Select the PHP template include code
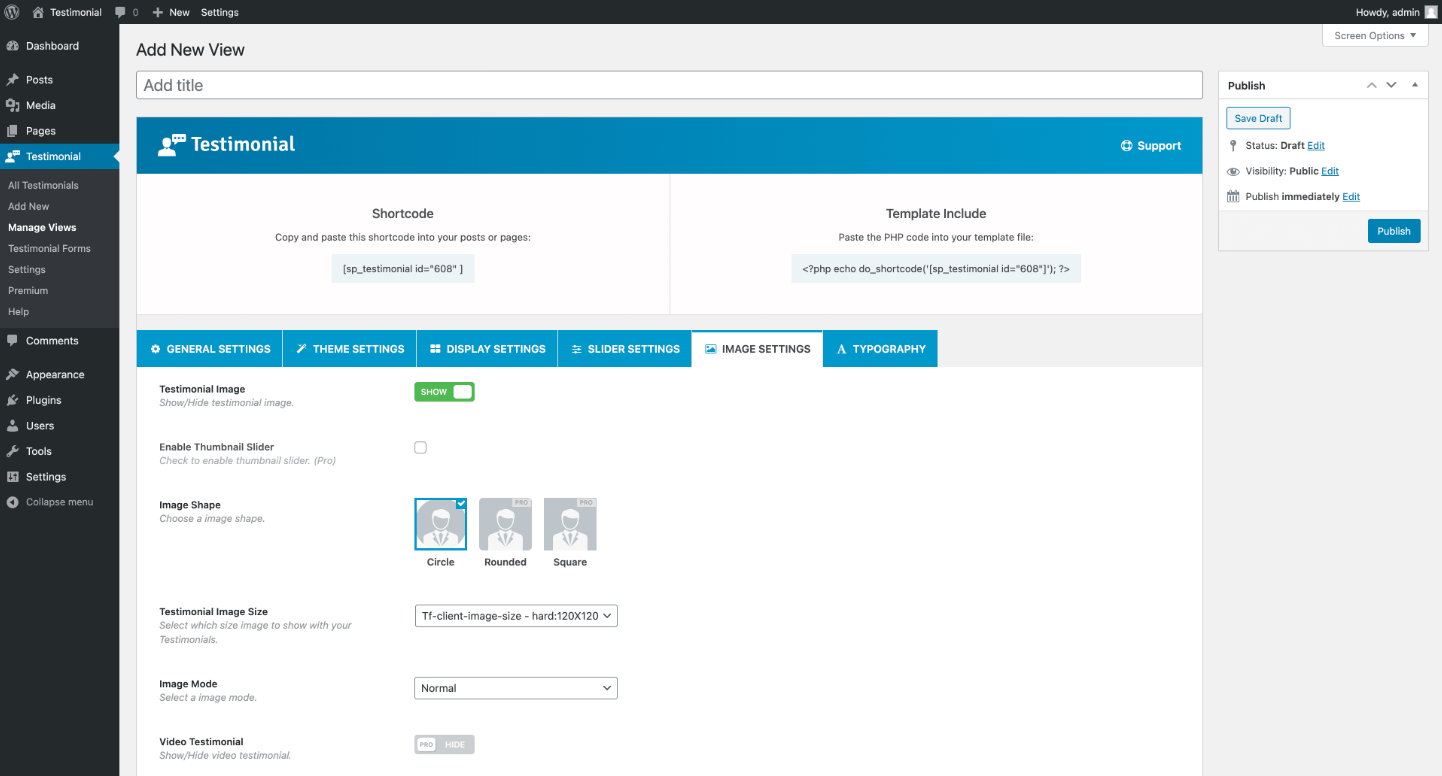The height and width of the screenshot is (776, 1442). point(936,269)
